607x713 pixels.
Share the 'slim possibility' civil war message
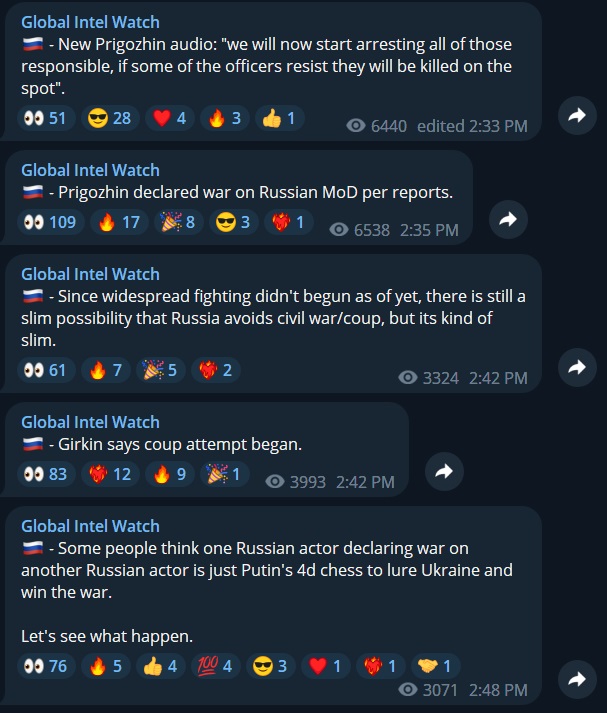click(x=577, y=367)
